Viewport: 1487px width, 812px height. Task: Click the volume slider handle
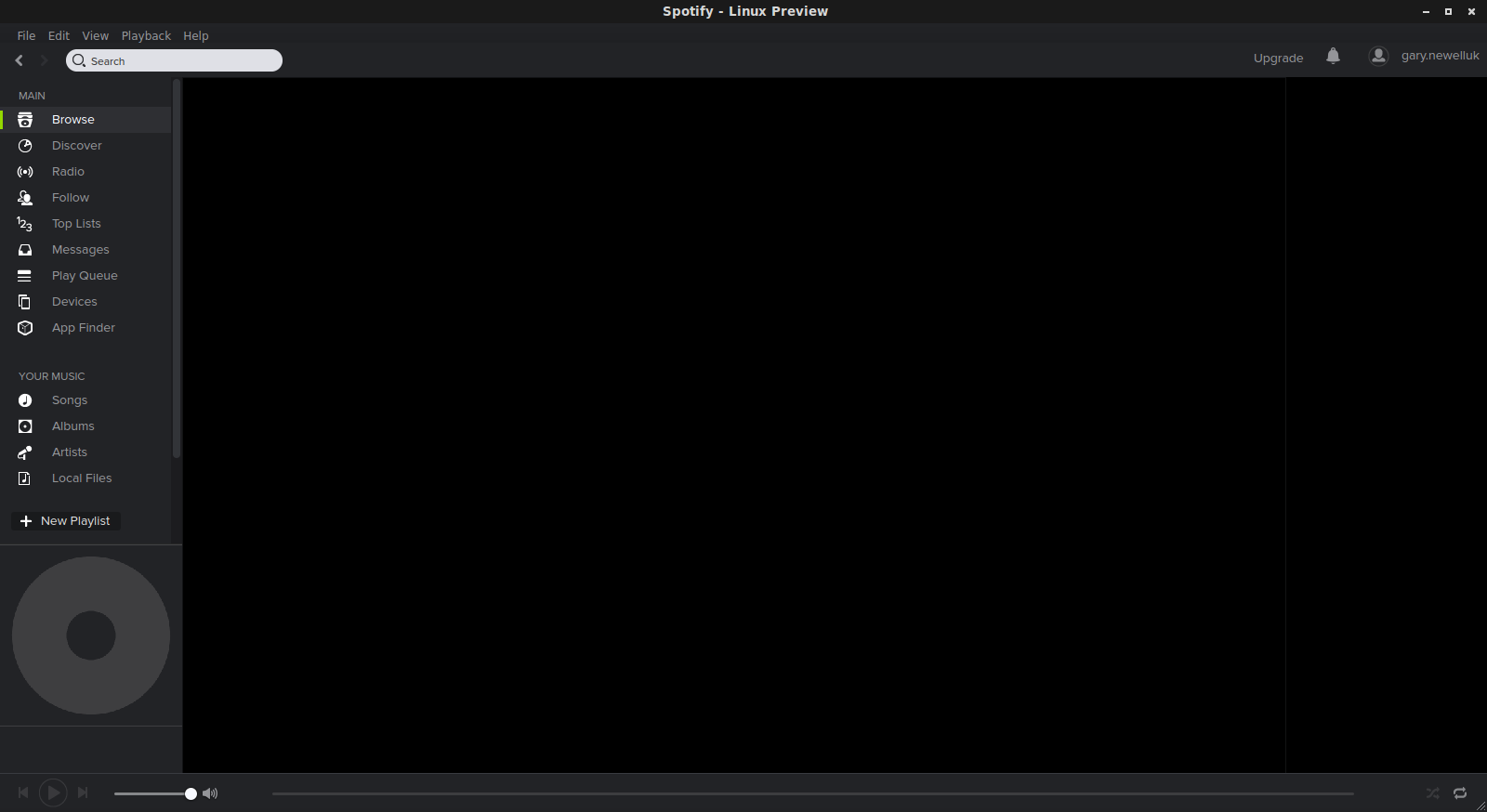pos(191,793)
